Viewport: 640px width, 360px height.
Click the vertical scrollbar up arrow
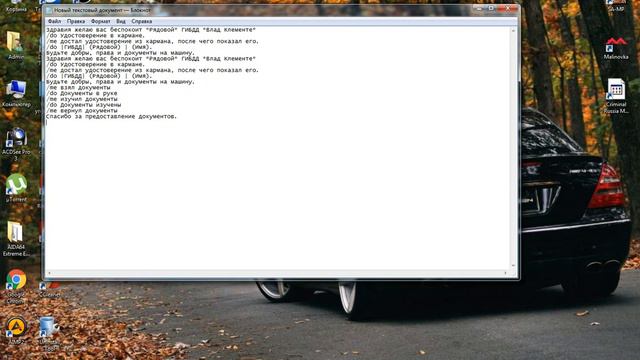(x=513, y=31)
